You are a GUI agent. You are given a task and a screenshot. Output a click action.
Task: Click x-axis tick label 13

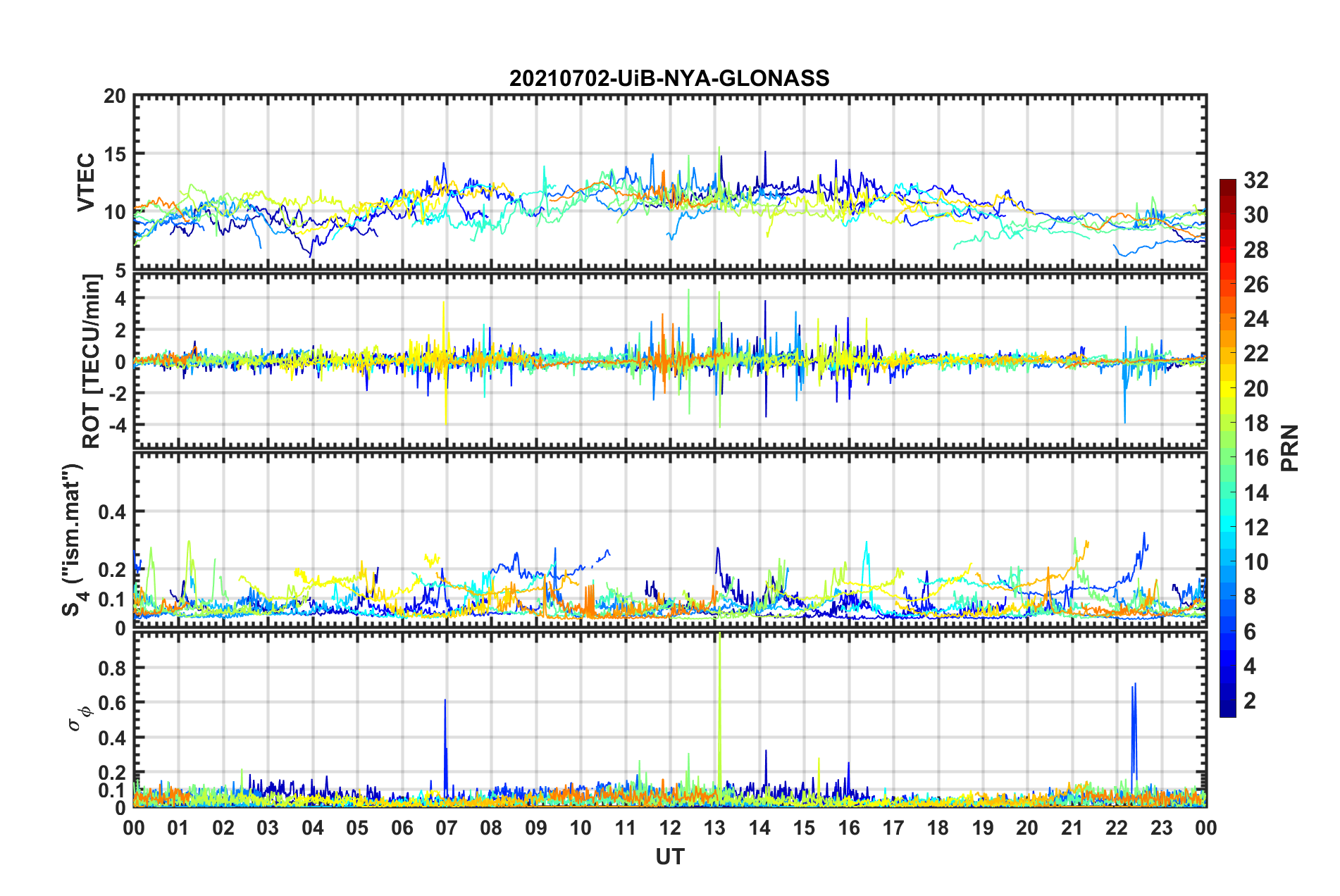click(x=714, y=828)
